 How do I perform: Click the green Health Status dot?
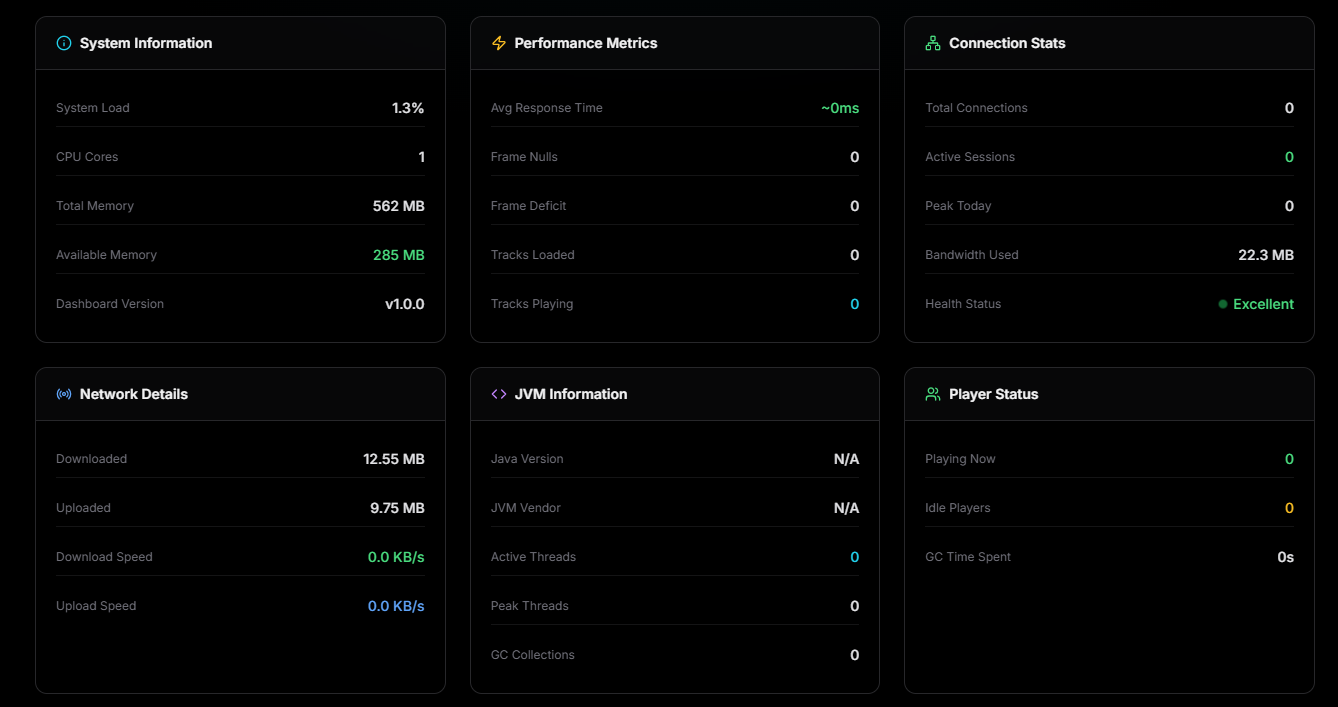click(1223, 304)
